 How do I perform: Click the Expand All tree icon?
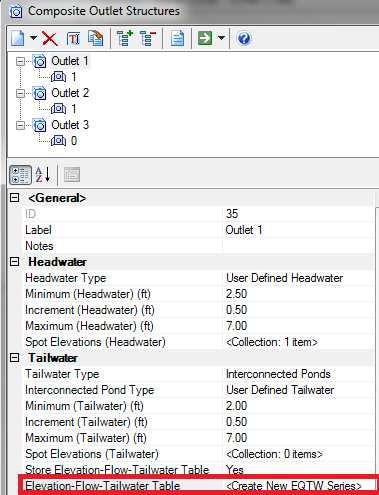coord(125,38)
